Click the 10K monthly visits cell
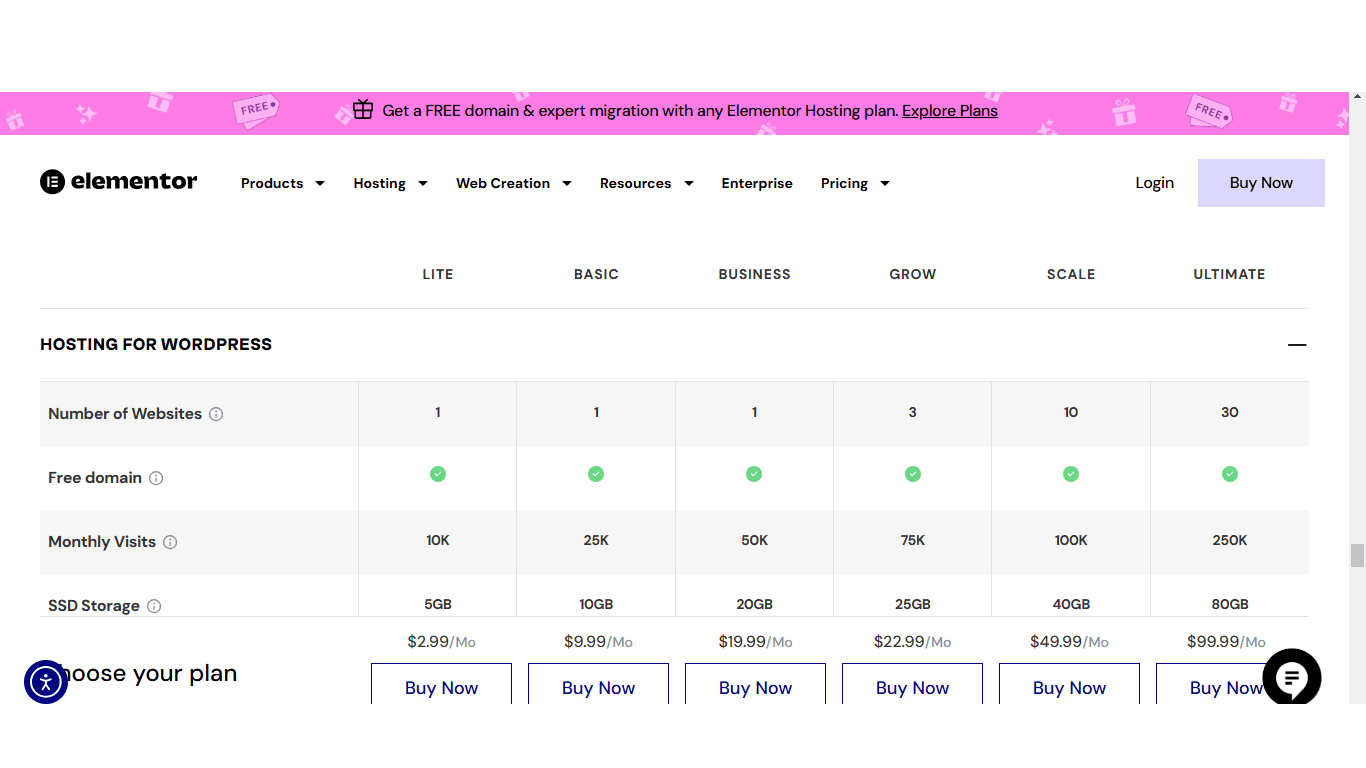 [438, 540]
